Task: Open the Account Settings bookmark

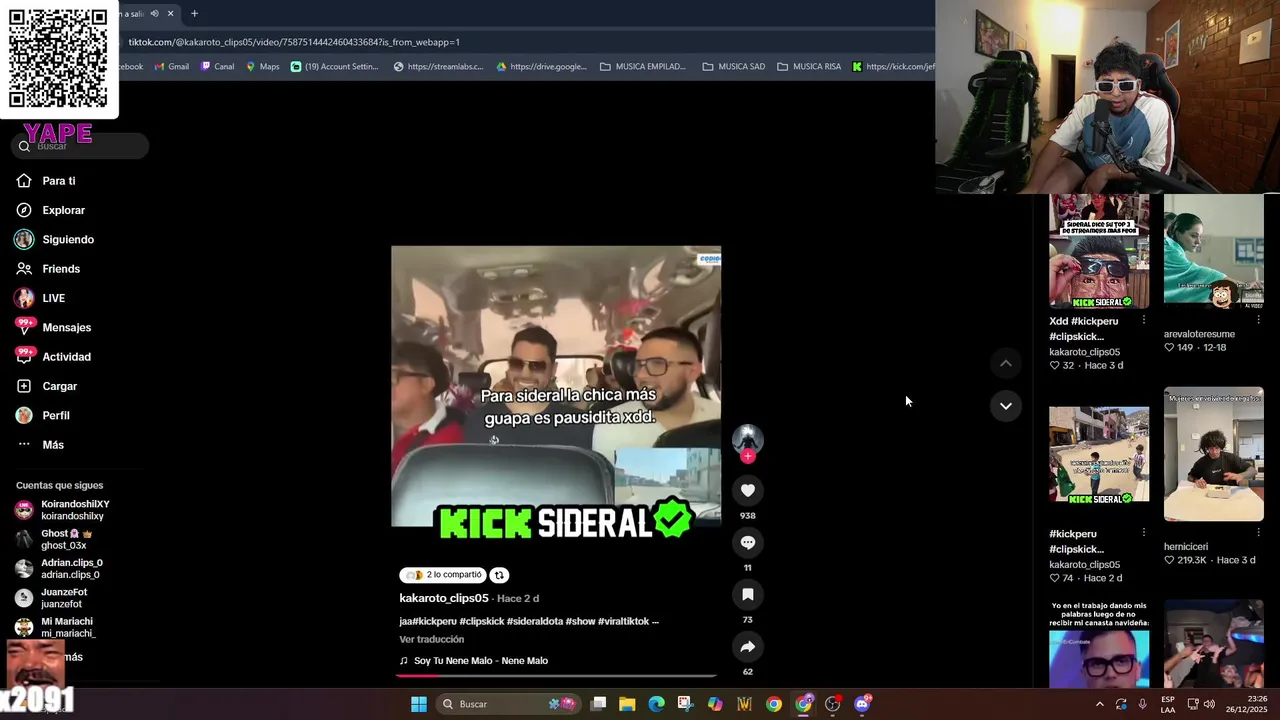Action: [335, 67]
